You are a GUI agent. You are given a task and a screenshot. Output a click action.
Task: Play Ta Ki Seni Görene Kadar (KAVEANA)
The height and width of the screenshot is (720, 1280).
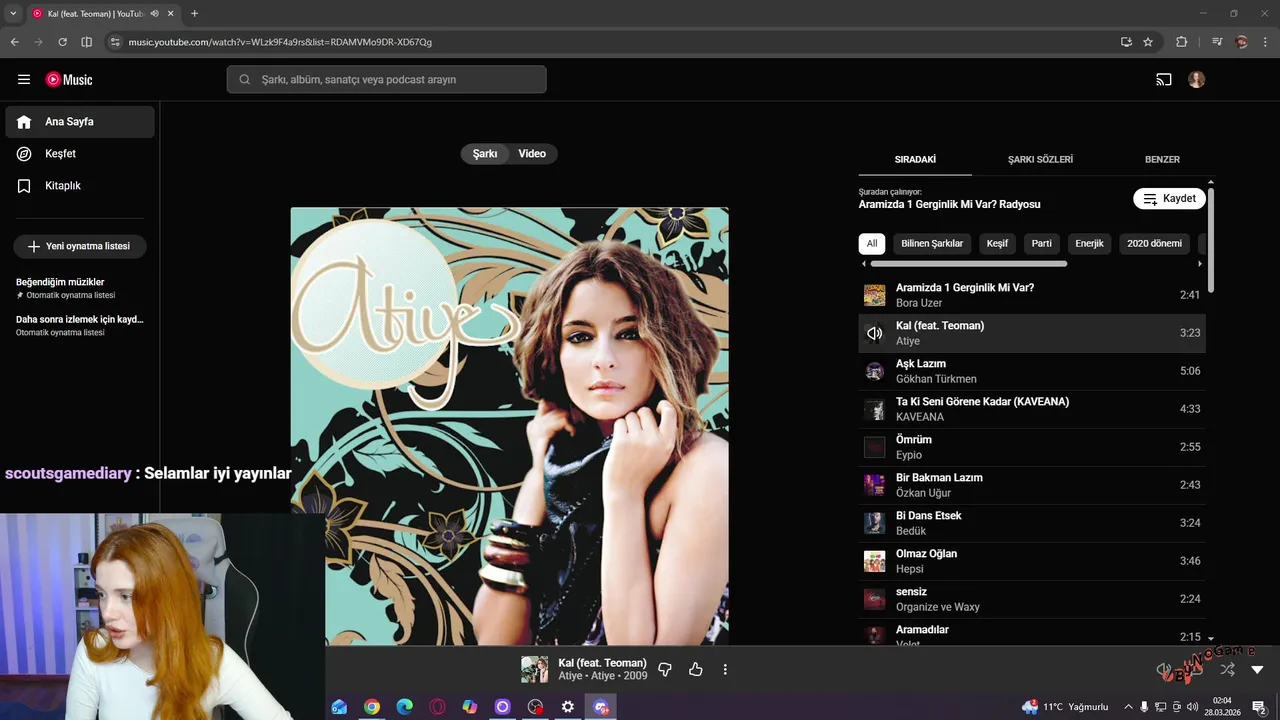(x=1032, y=409)
